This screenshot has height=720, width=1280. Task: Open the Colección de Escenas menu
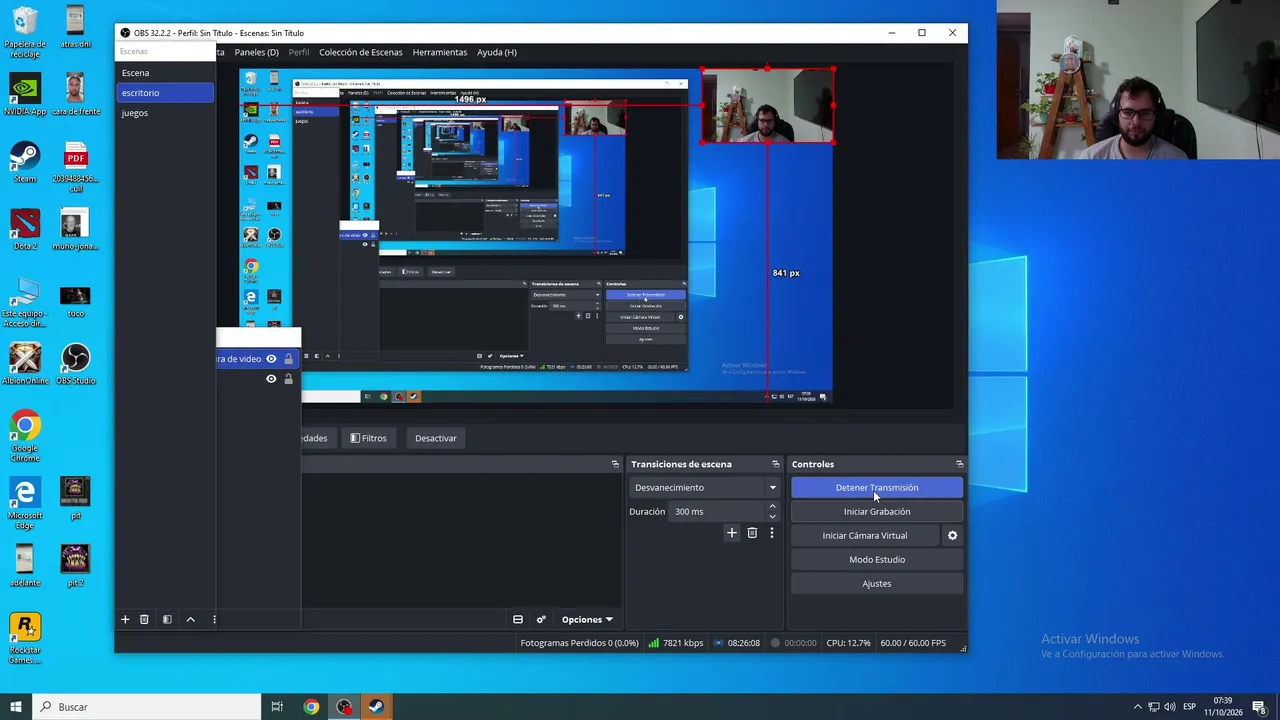(x=361, y=52)
